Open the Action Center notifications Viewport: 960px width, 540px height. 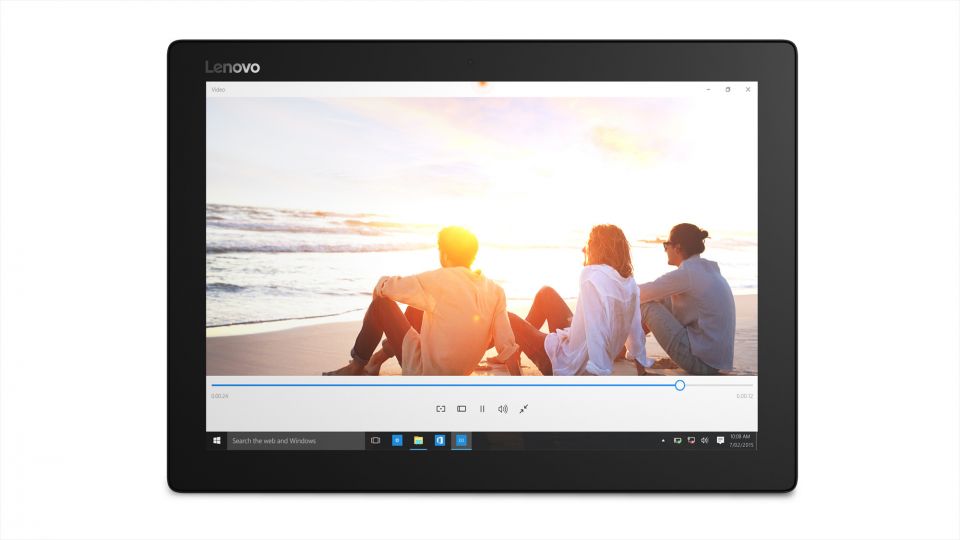720,440
